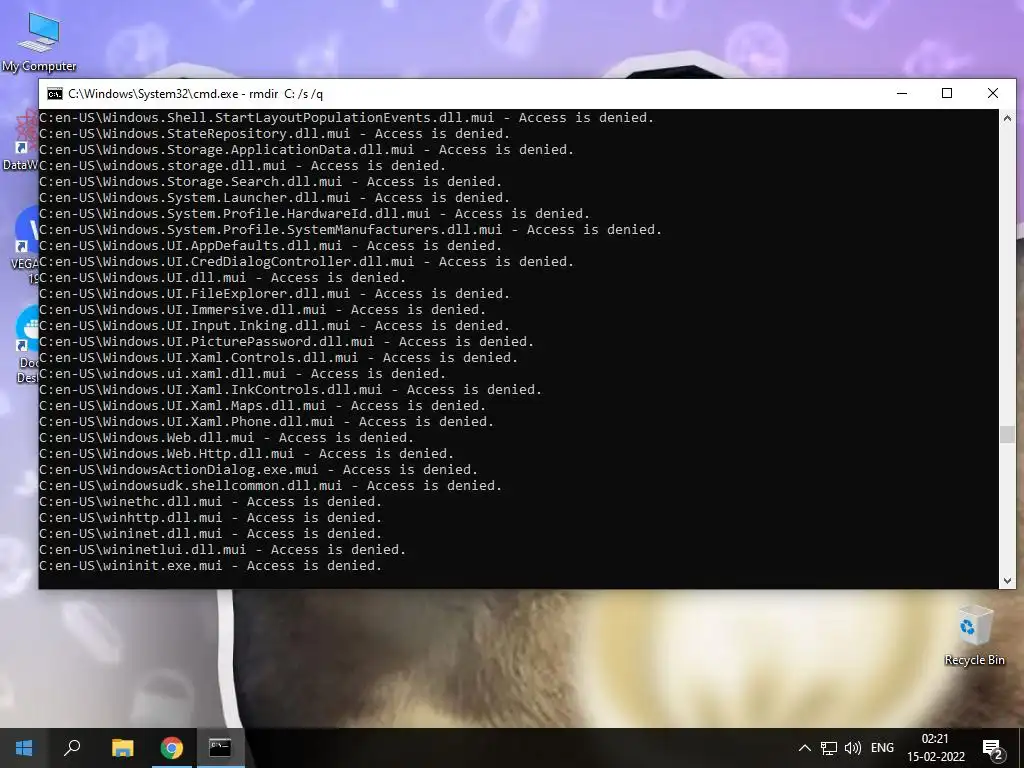
Task: Click the DataW desktop shortcut behind console
Action: pos(22,140)
